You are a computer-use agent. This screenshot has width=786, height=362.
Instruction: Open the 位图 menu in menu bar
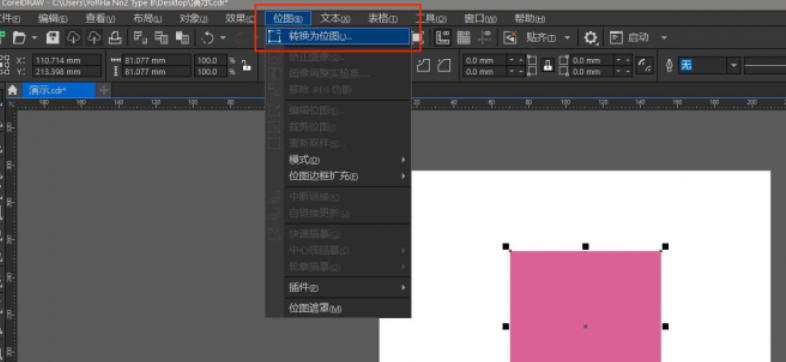[288, 19]
